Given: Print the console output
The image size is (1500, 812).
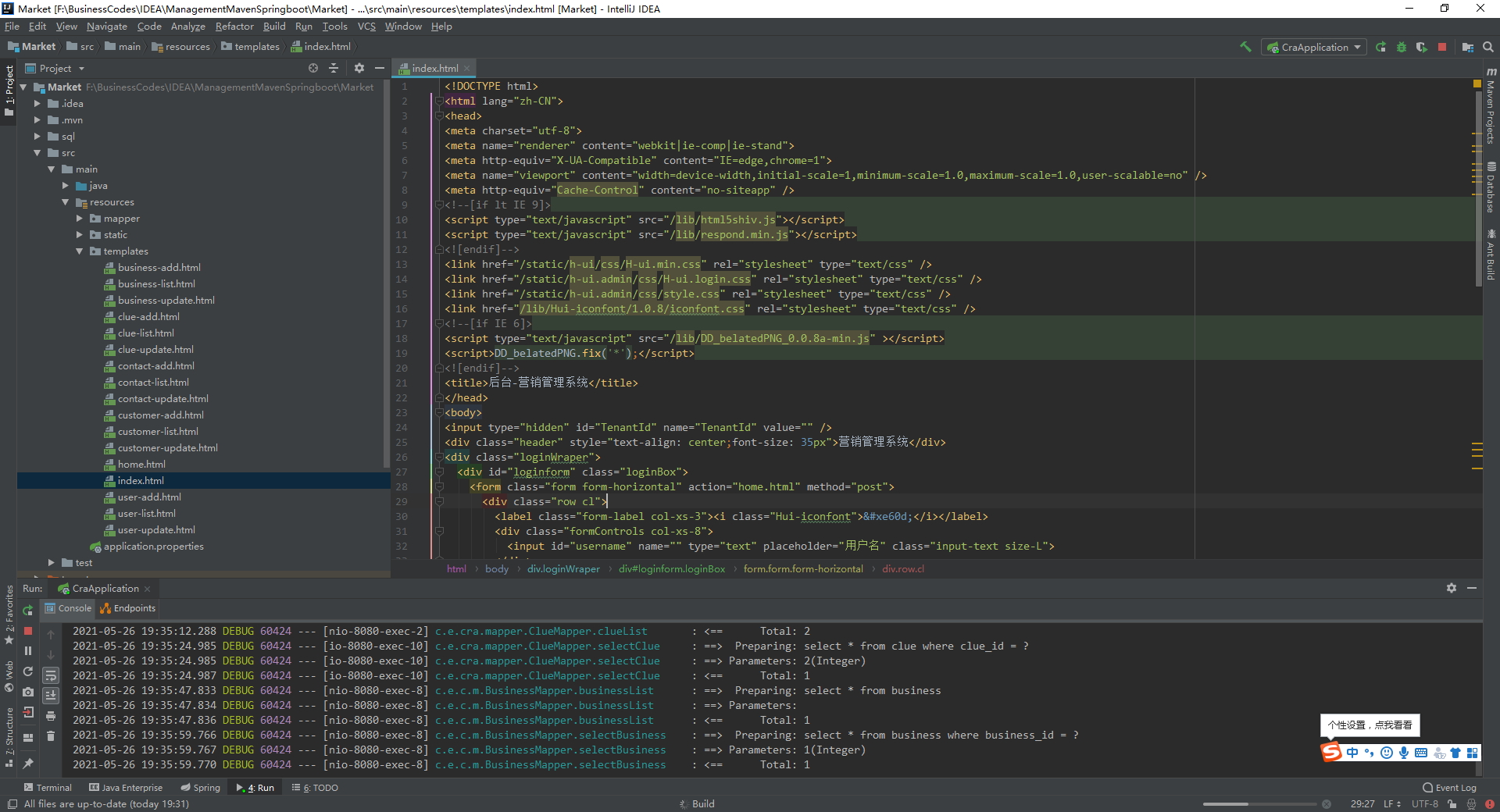Looking at the screenshot, I should click(51, 715).
